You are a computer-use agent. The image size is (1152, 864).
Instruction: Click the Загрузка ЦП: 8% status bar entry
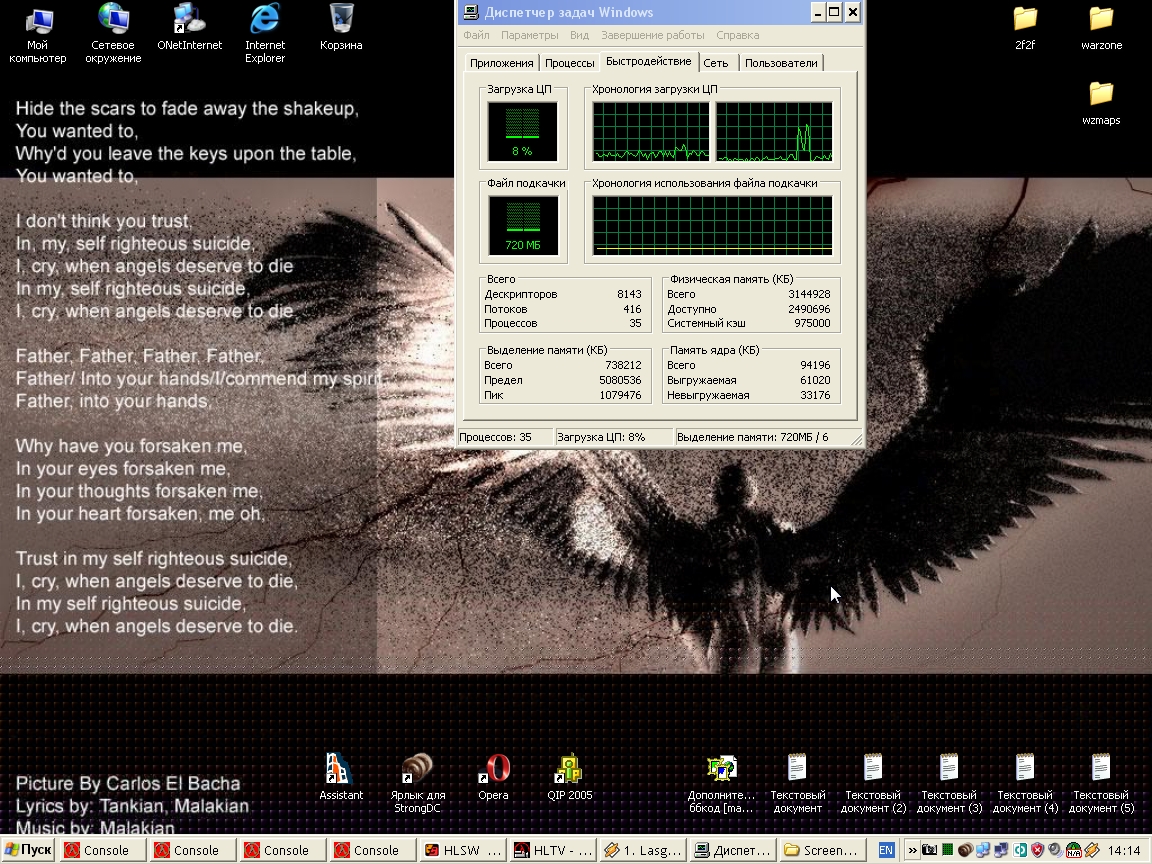coord(613,437)
